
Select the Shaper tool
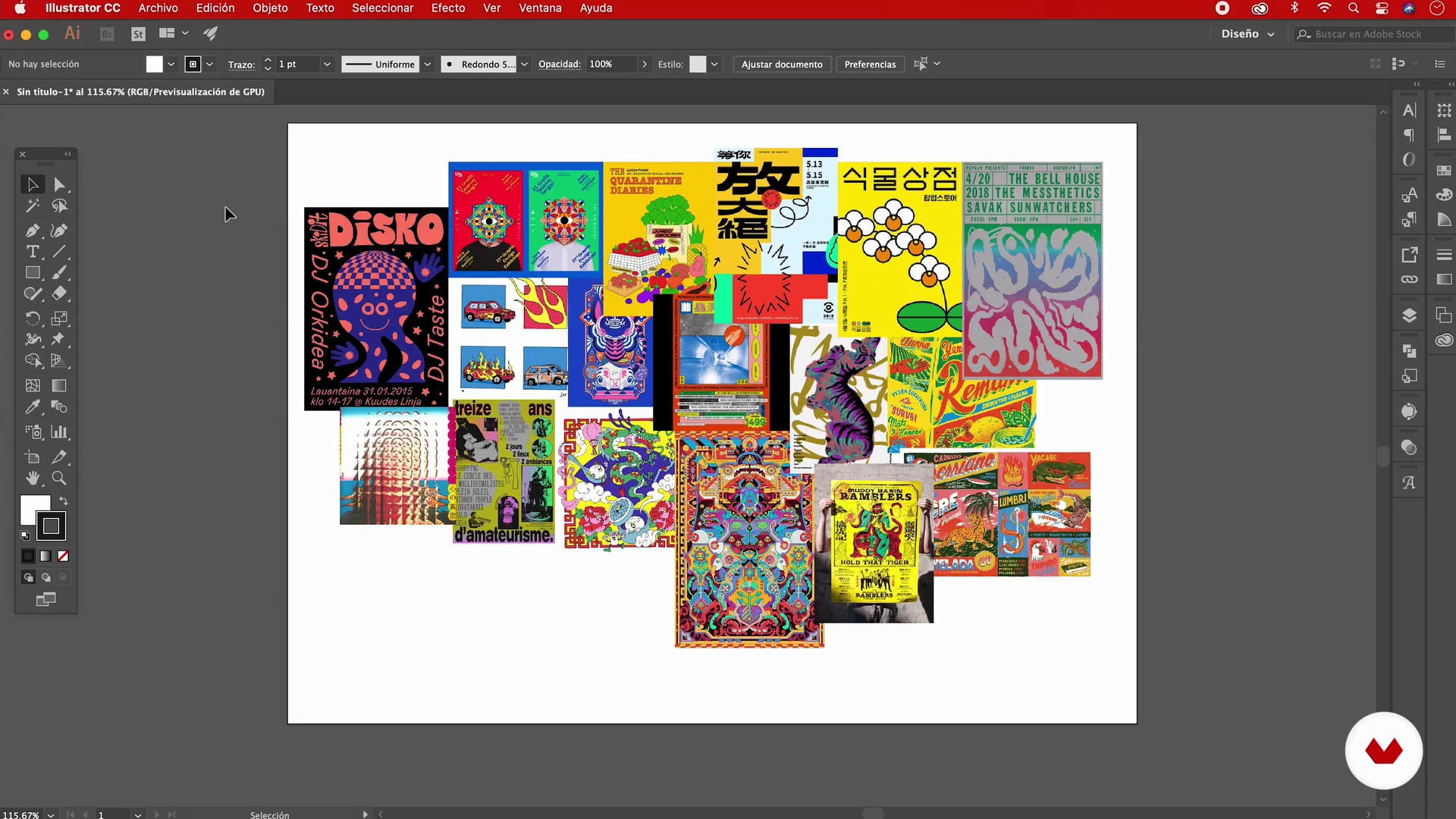pyautogui.click(x=33, y=293)
